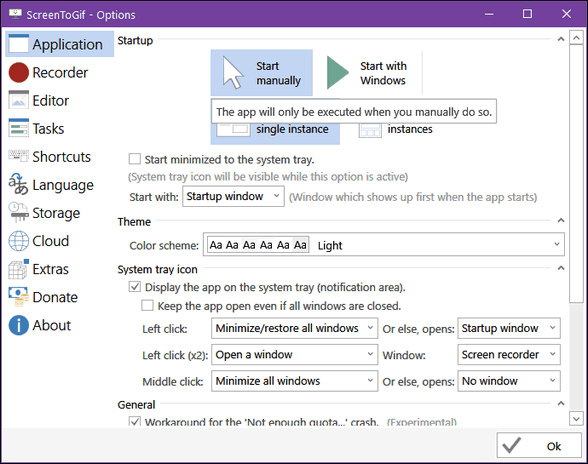Open the Middle click action dropdown
The width and height of the screenshot is (588, 464).
[294, 381]
